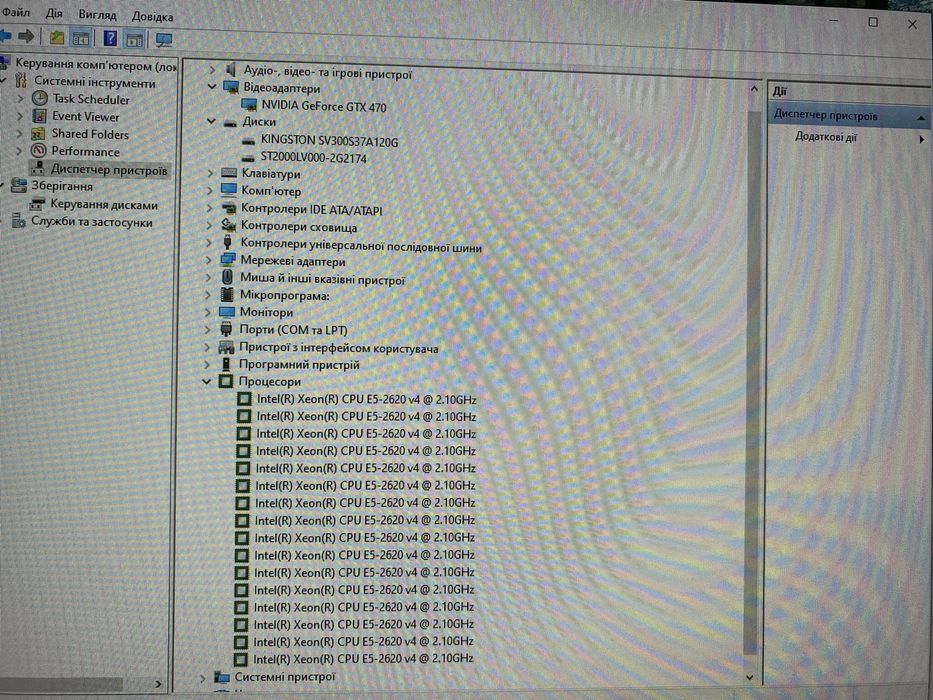Select Миша й інші вказівні пристрої row
Screen dimensions: 933x700
(322, 279)
